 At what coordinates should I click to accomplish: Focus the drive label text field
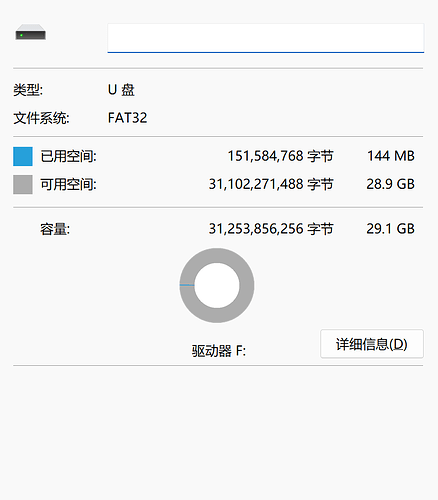coord(265,38)
